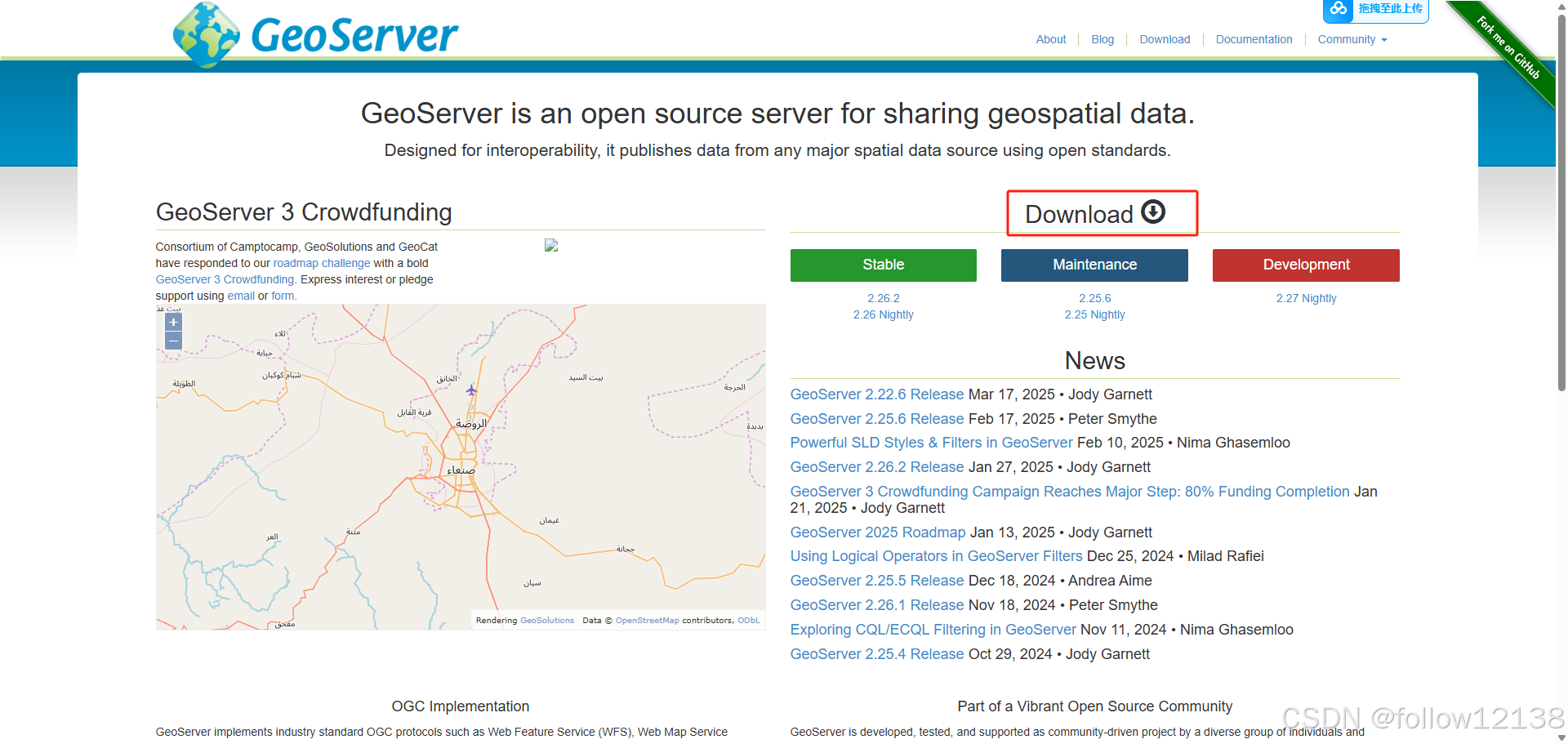Open the 2.26.2 stable version link
The image size is (1568, 744).
883,298
